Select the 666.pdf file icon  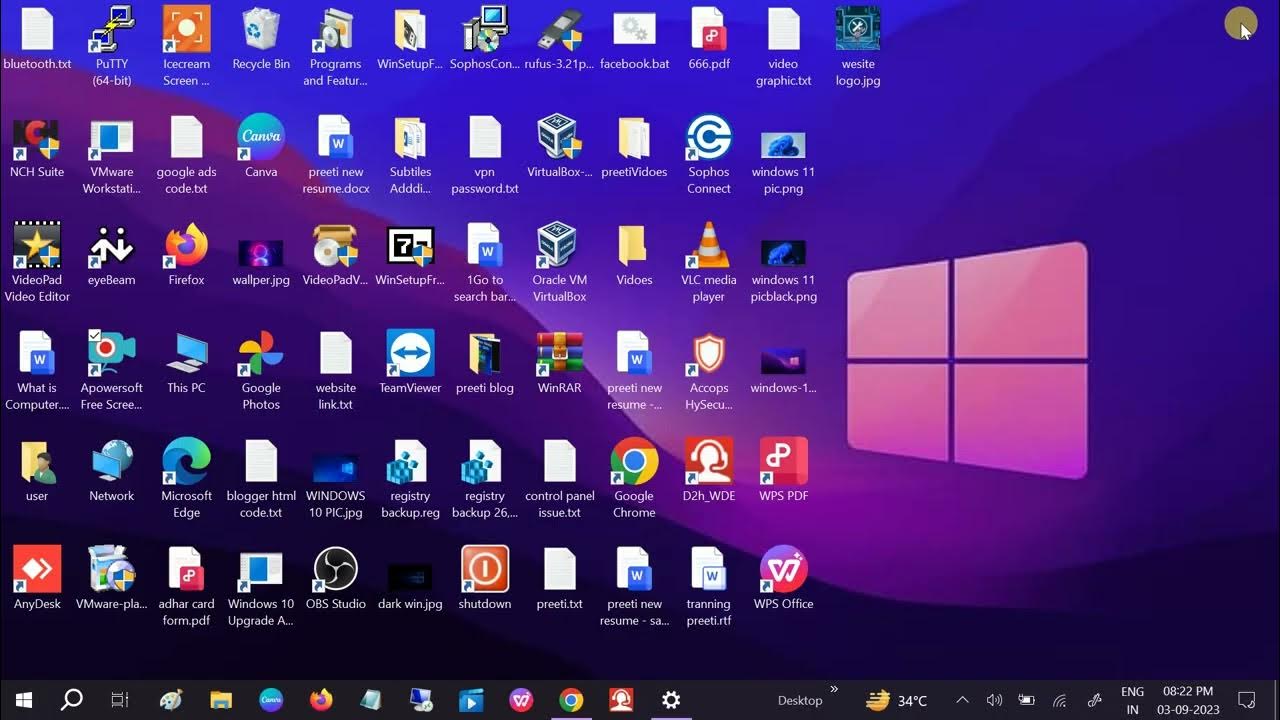[x=708, y=30]
